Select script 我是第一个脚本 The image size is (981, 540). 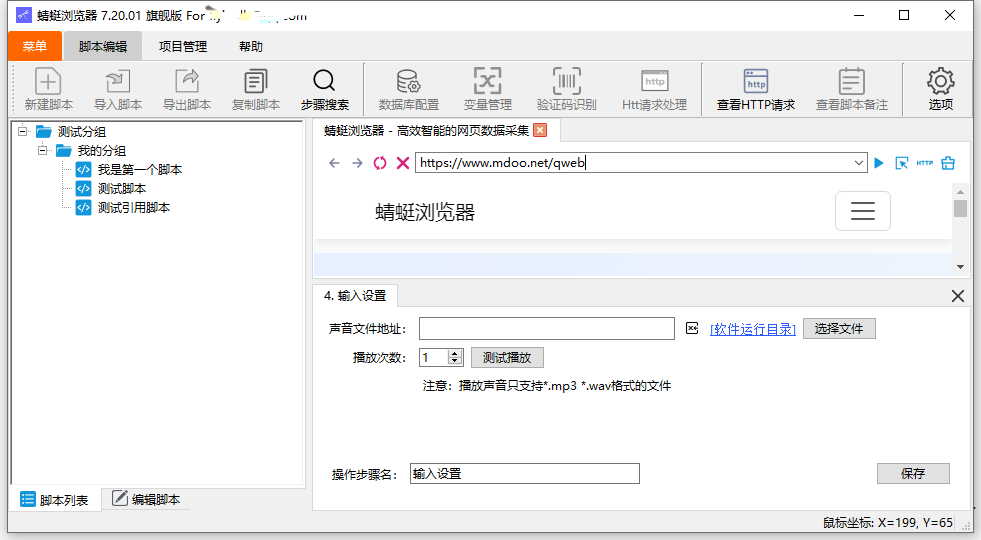pos(140,170)
